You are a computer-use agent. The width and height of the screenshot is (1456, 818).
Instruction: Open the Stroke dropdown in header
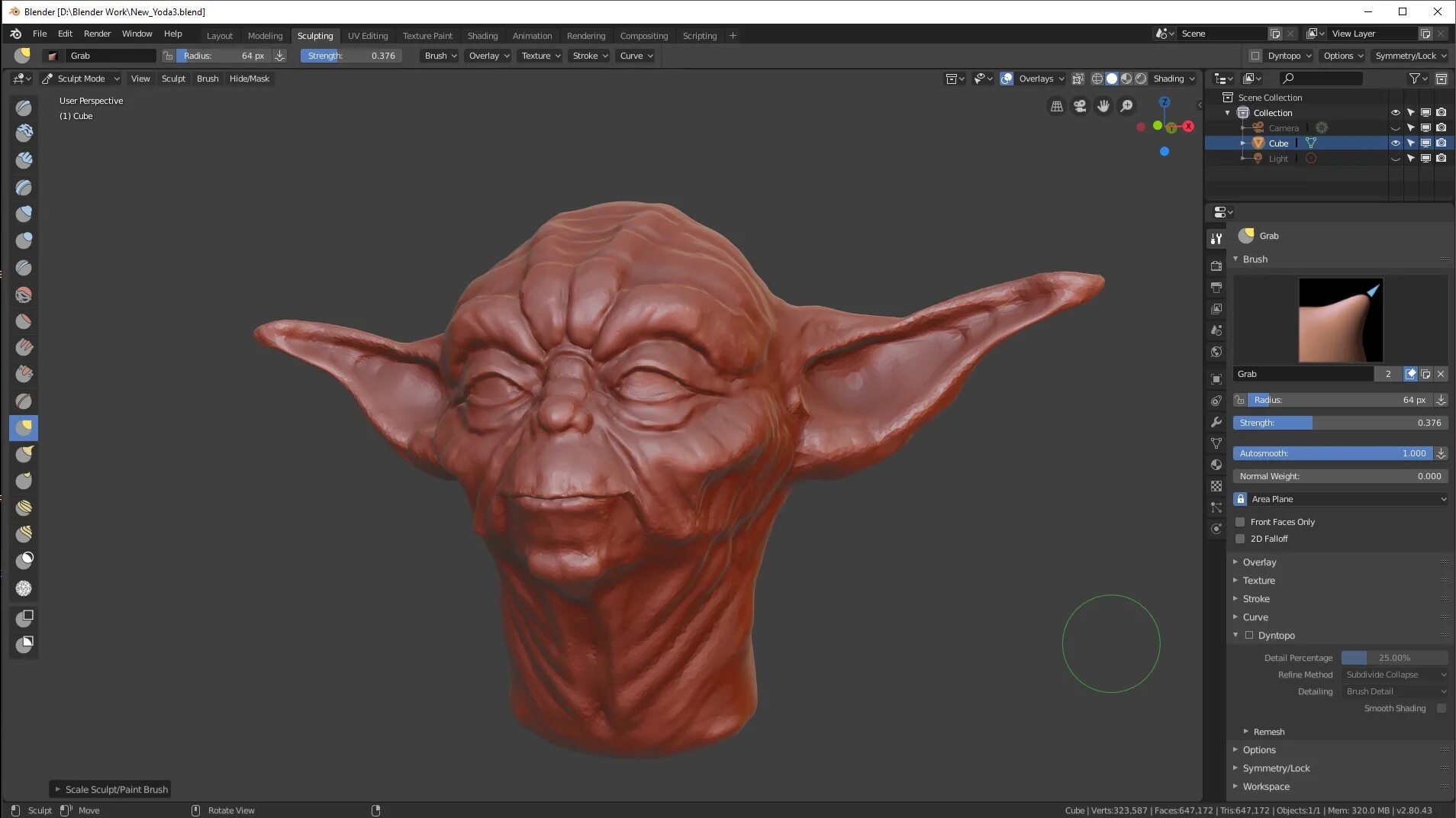(590, 56)
